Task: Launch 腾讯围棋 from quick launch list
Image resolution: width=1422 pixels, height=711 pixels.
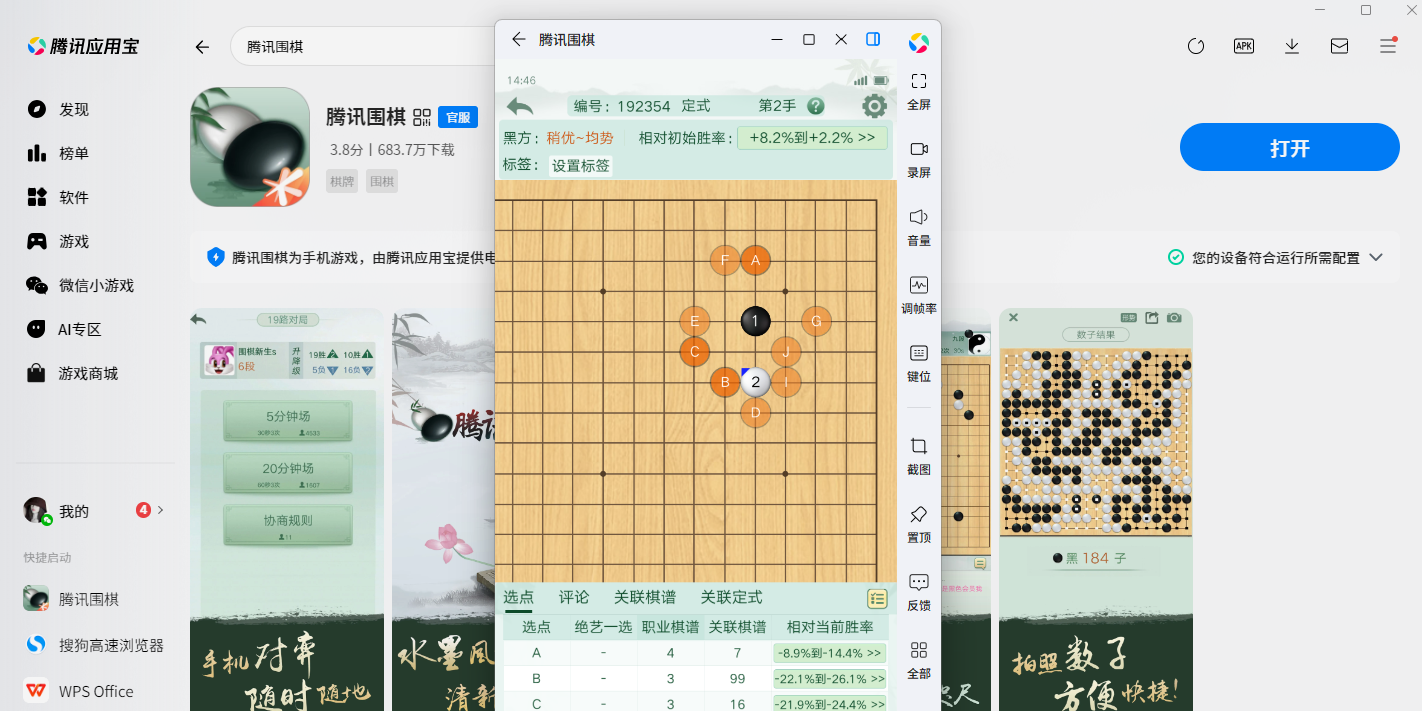Action: pos(72,599)
